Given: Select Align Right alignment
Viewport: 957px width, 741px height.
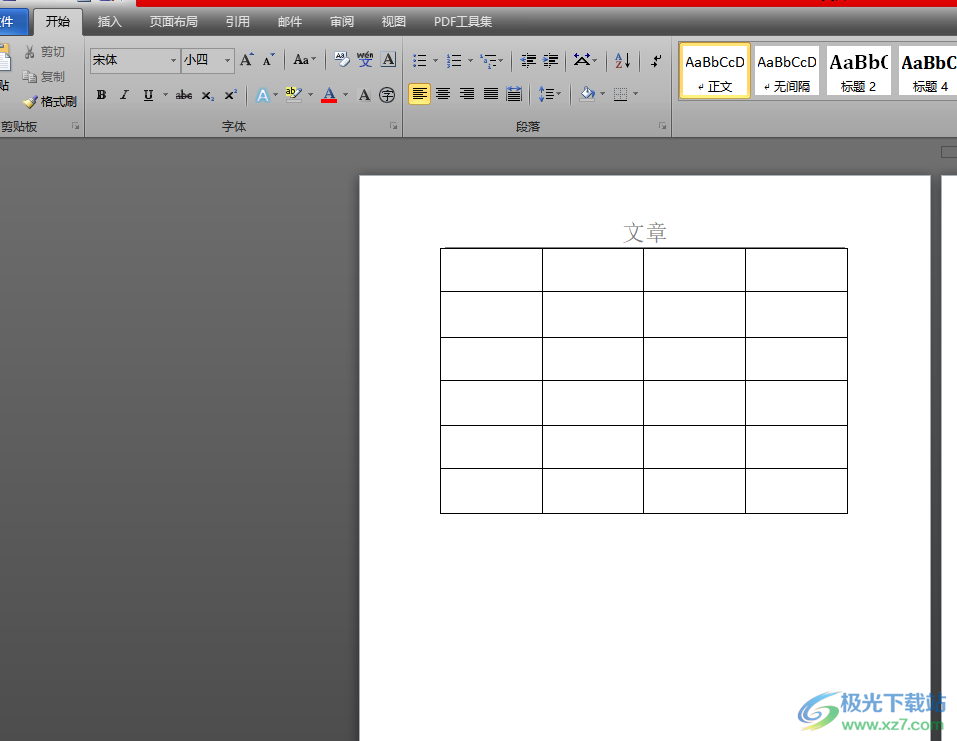Looking at the screenshot, I should point(467,93).
